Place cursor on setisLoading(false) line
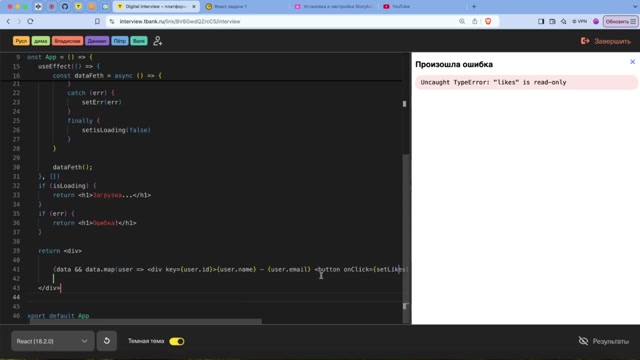 pos(116,130)
